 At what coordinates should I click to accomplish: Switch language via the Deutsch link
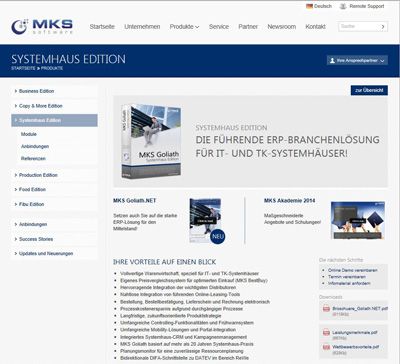pyautogui.click(x=323, y=6)
